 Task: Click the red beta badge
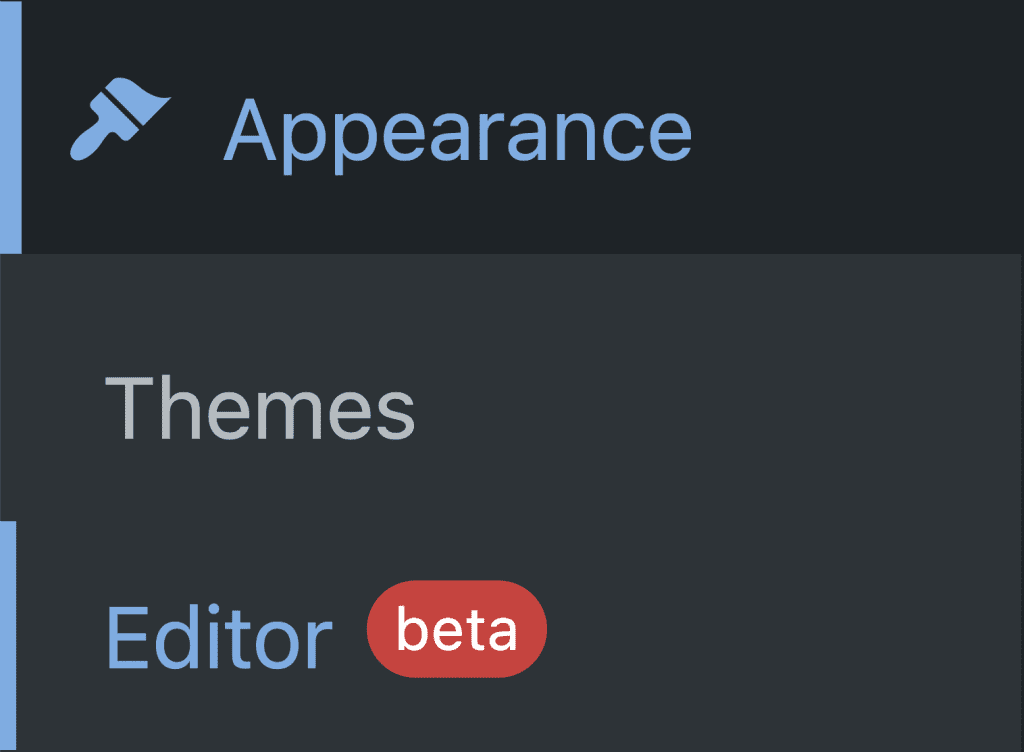point(457,630)
